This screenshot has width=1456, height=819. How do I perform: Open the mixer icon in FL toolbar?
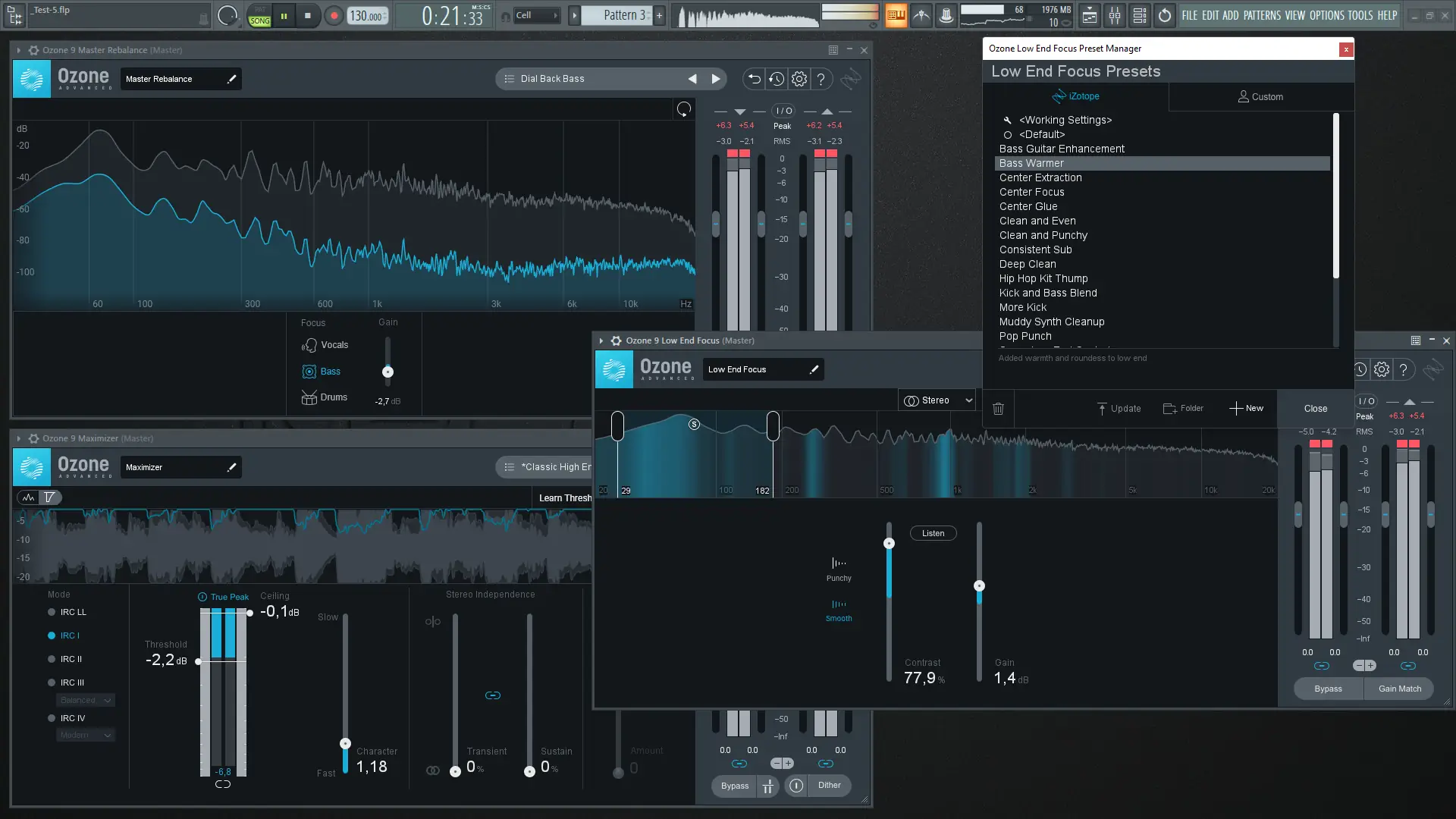pos(1115,15)
